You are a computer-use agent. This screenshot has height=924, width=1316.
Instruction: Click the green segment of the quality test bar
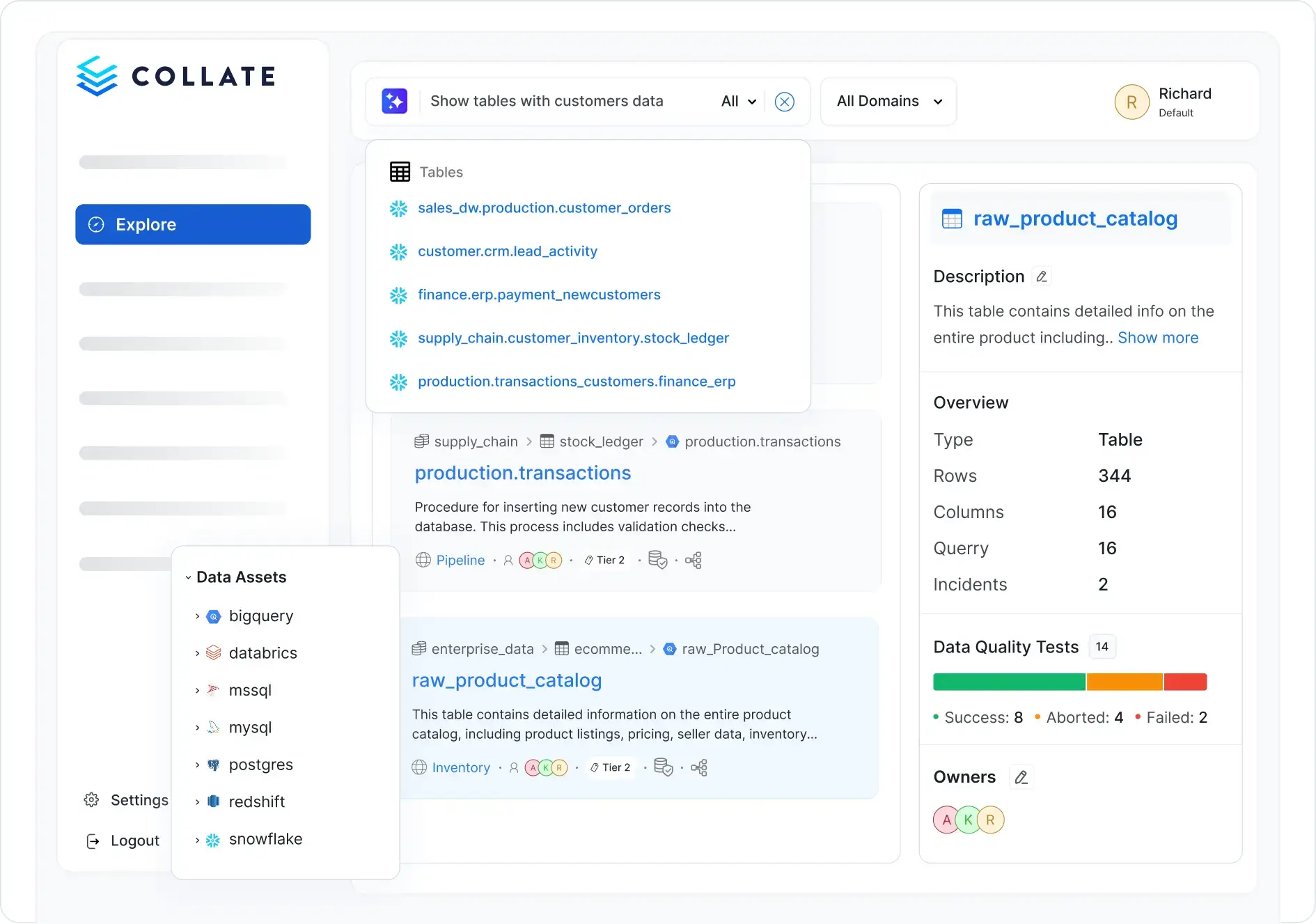(x=1008, y=682)
